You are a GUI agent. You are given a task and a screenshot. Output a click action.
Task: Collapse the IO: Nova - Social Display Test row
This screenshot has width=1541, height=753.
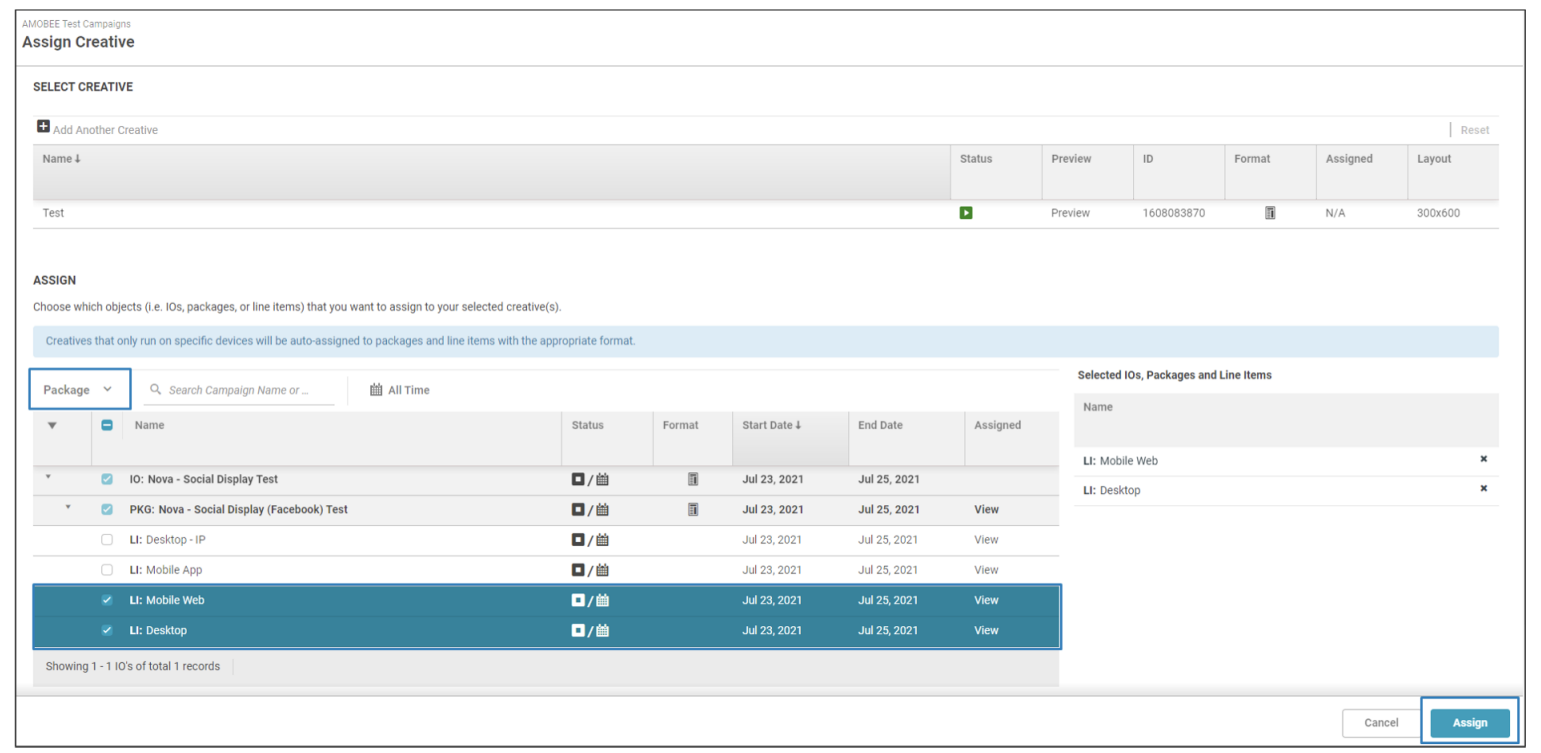coord(47,478)
